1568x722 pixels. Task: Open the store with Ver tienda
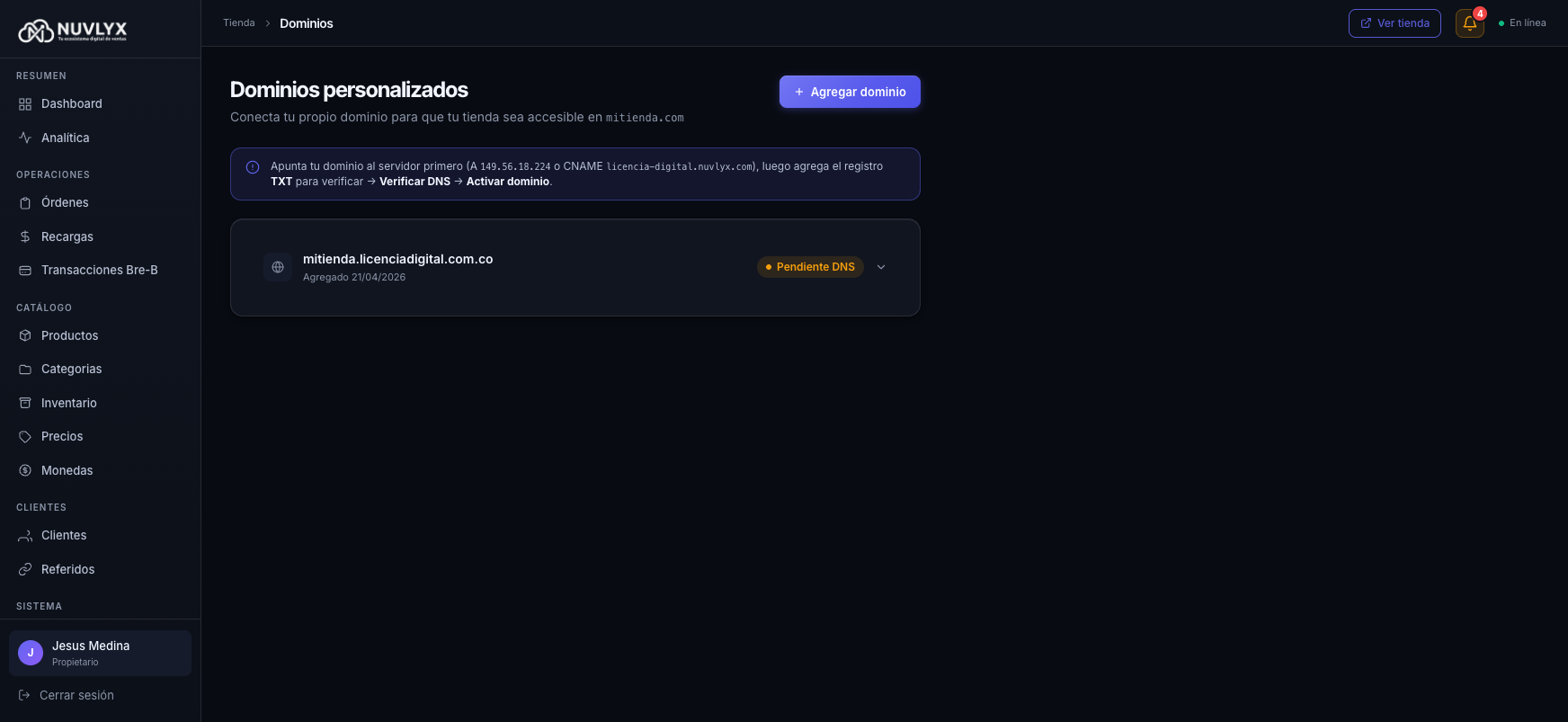[x=1394, y=22]
